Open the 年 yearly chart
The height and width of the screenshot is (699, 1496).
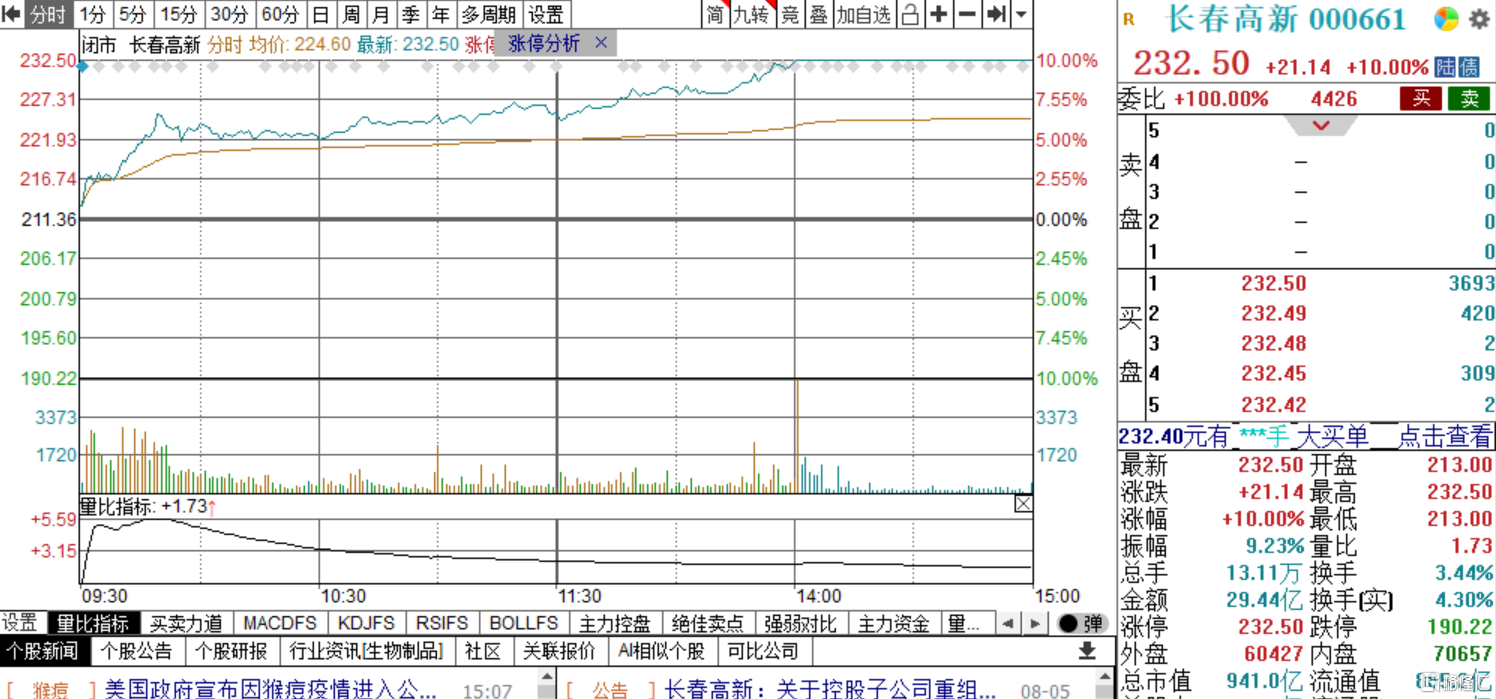[x=441, y=15]
